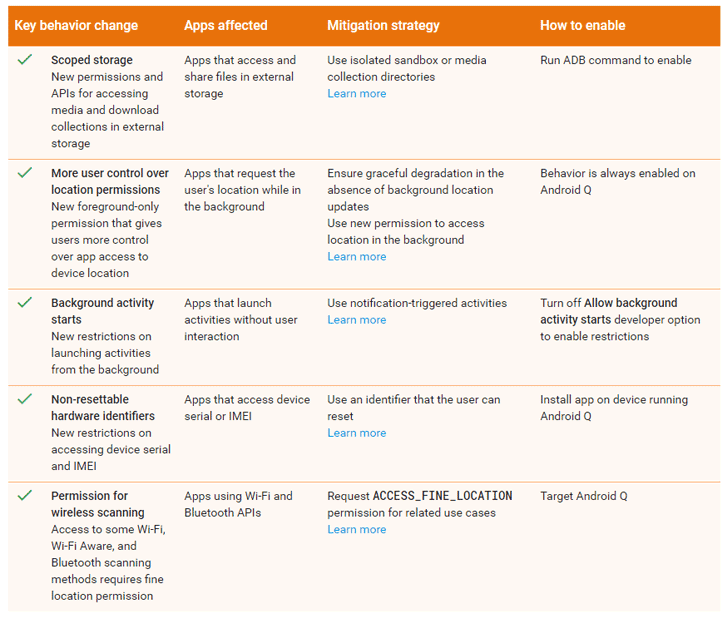Screen dimensions: 728x617
Task: Open Learn more under background location permission
Action: (356, 257)
